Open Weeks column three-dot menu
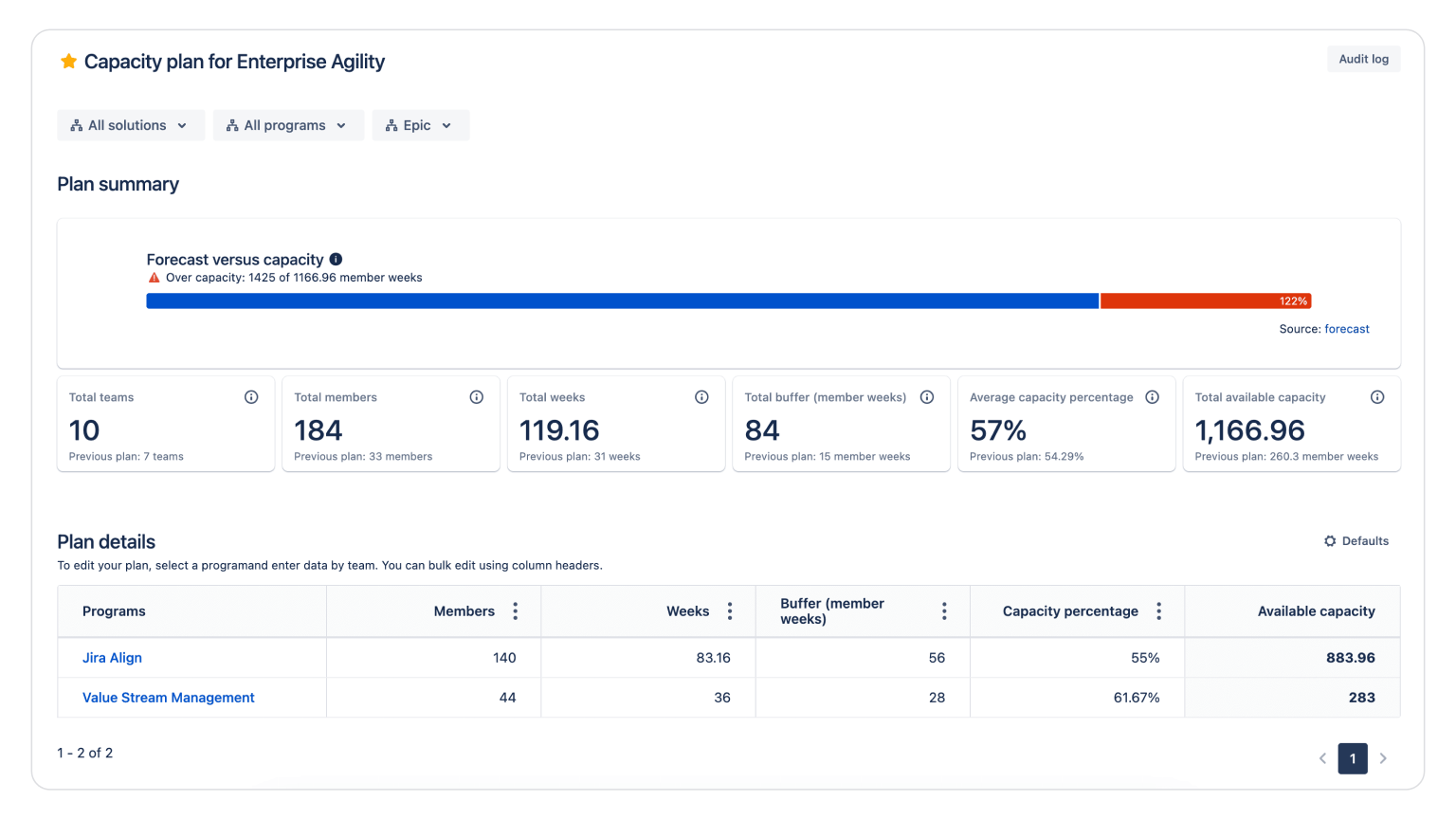1456x819 pixels. [730, 611]
